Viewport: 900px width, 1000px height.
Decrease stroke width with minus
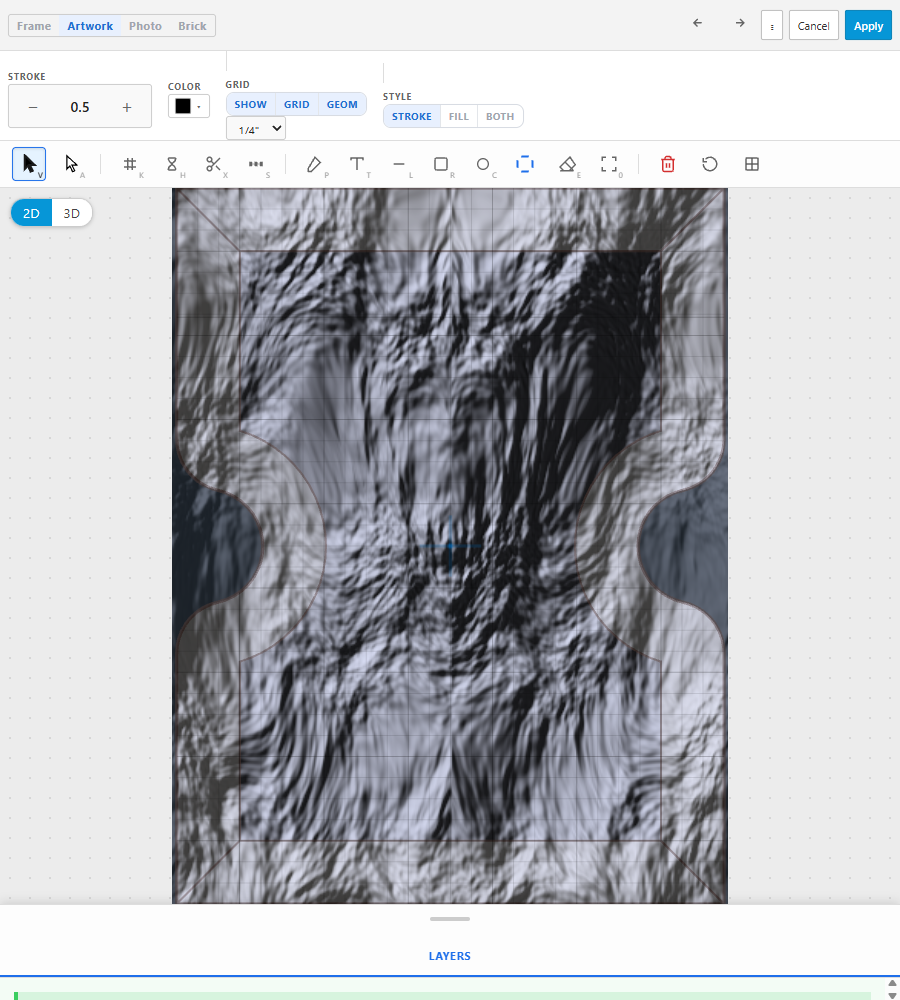pyautogui.click(x=33, y=107)
